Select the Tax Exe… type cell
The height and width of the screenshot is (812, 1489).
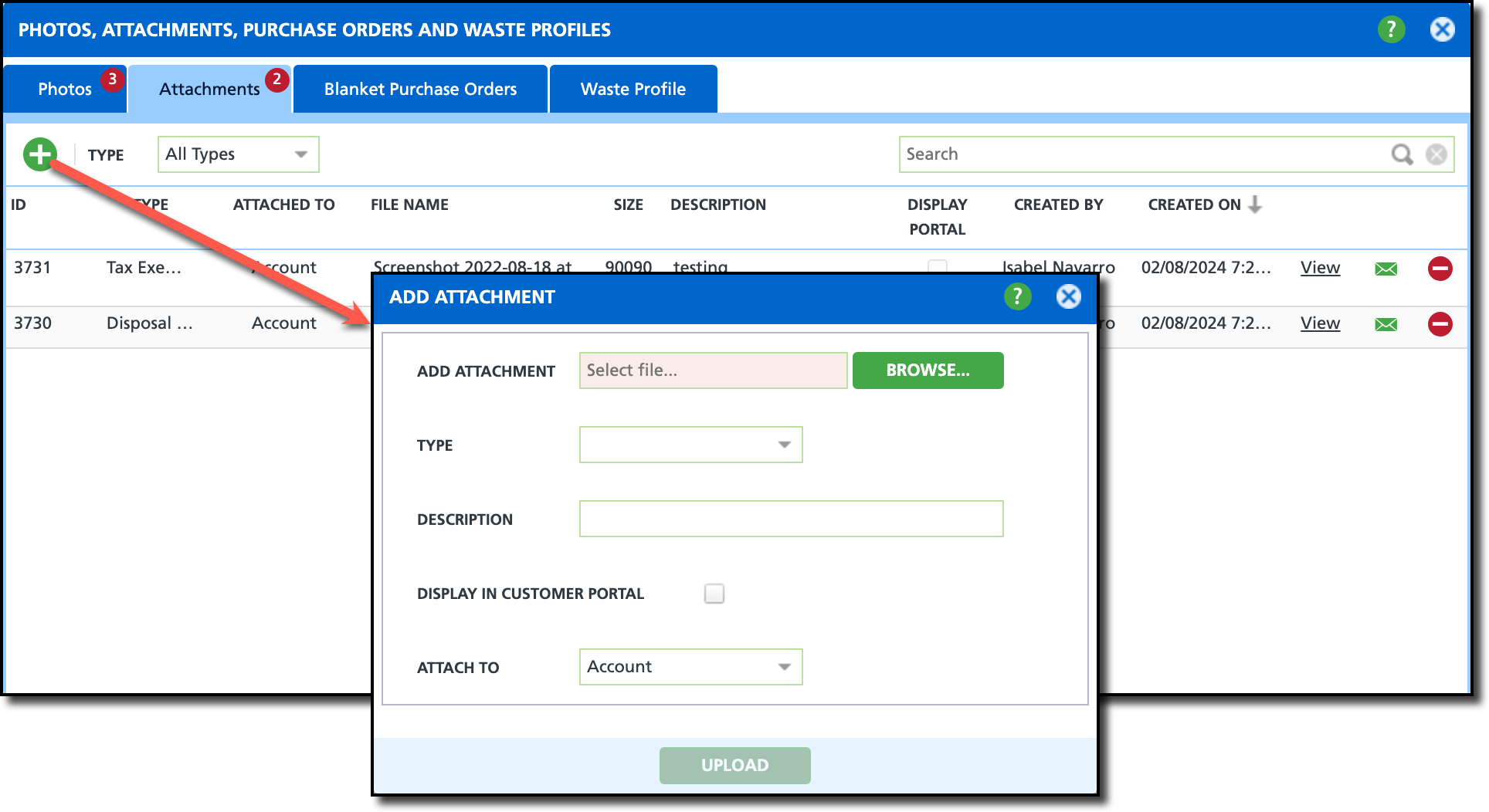[x=144, y=268]
